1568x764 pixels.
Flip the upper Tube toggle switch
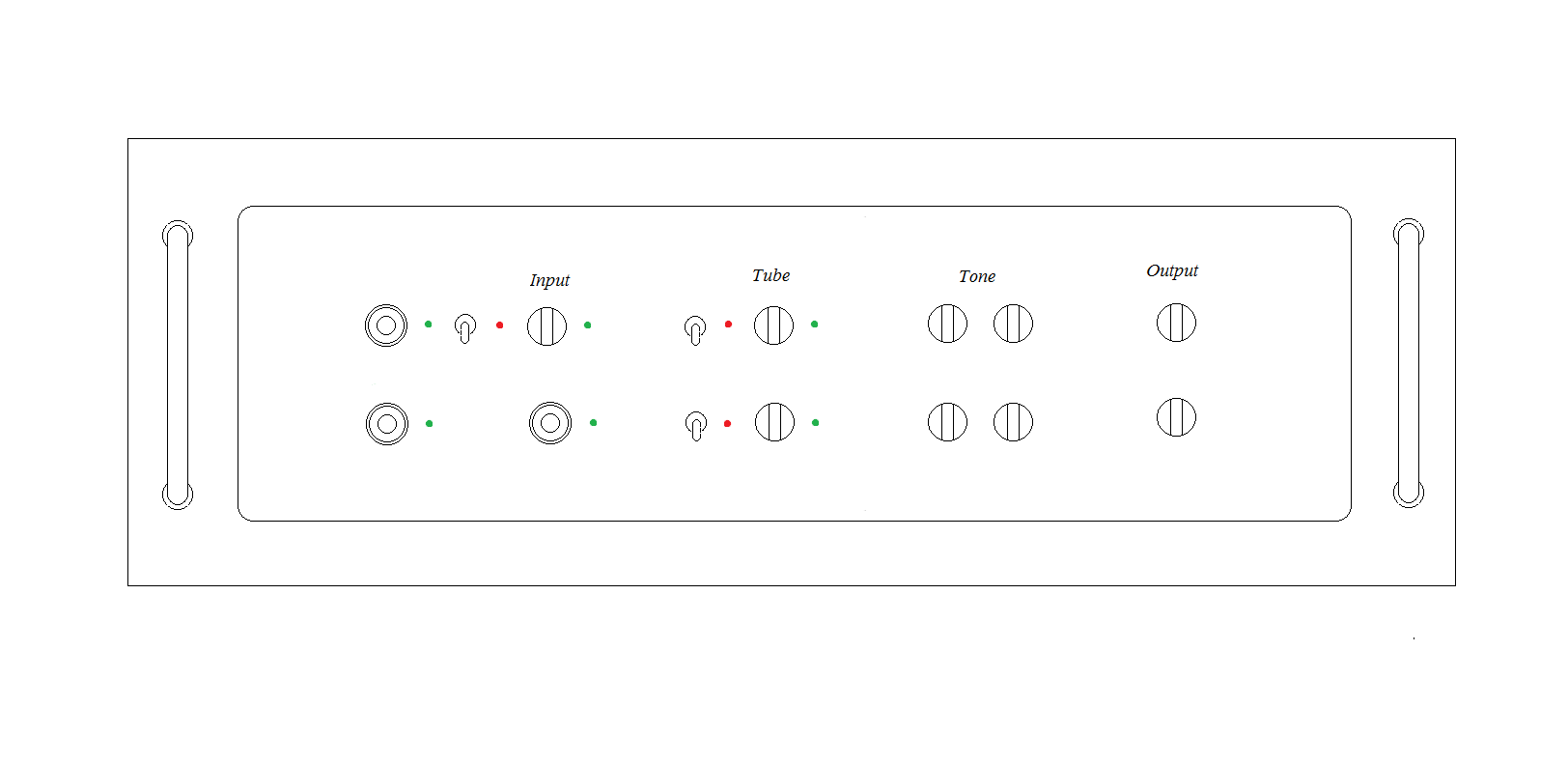pos(695,330)
